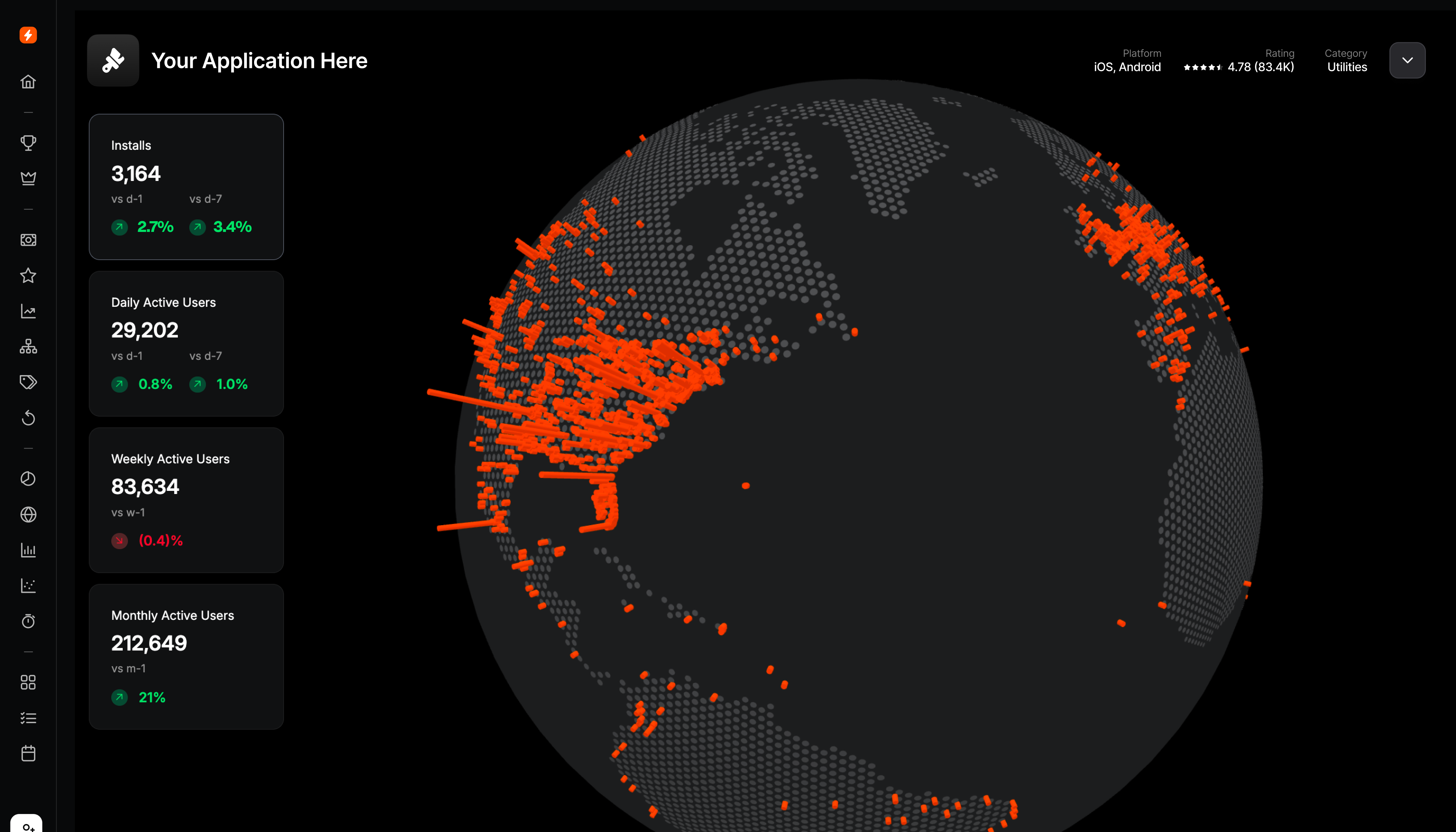The width and height of the screenshot is (1456, 832).
Task: Select the trophy rankings icon
Action: 28,142
